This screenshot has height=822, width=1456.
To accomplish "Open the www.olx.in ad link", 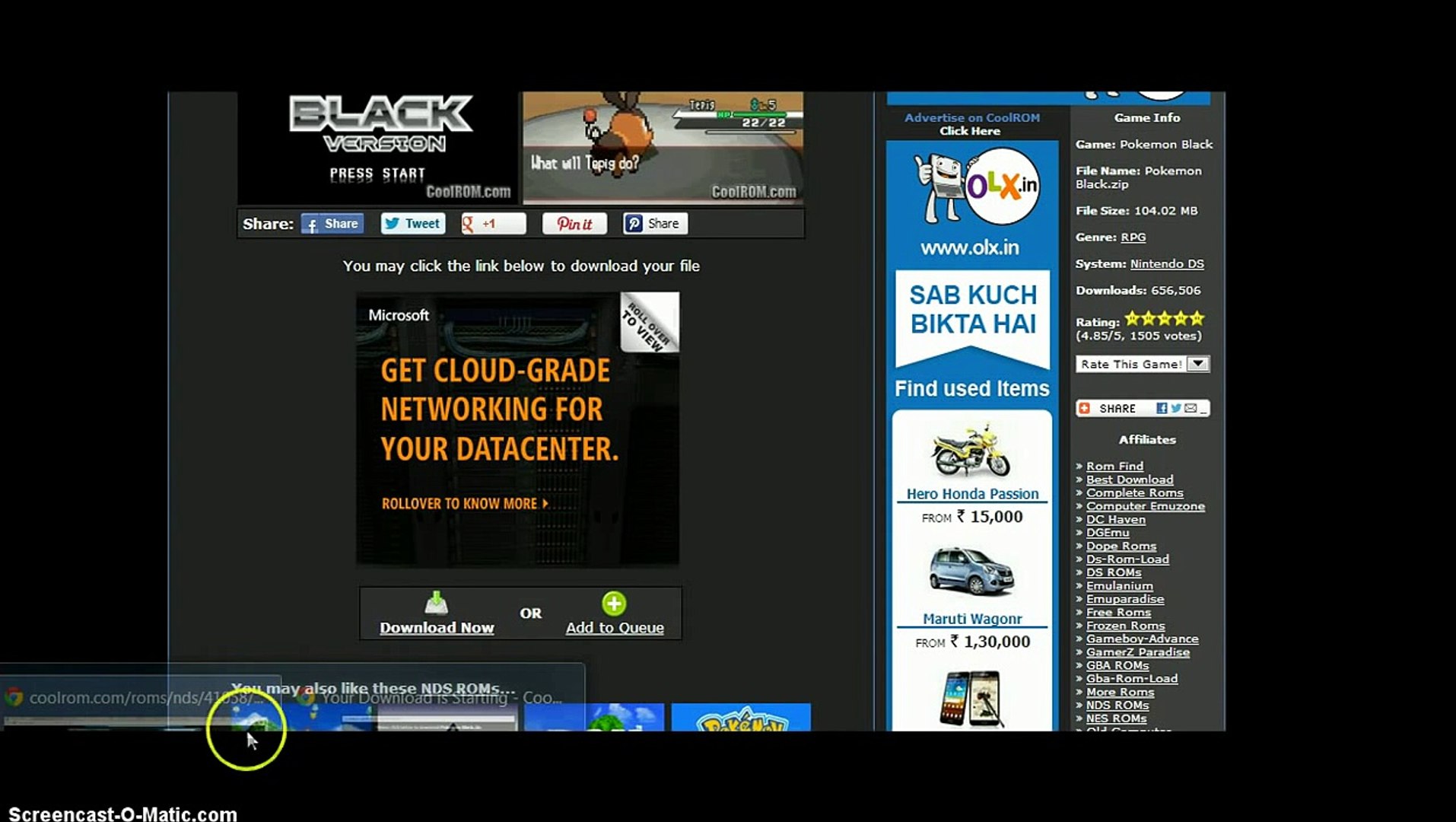I will click(970, 248).
